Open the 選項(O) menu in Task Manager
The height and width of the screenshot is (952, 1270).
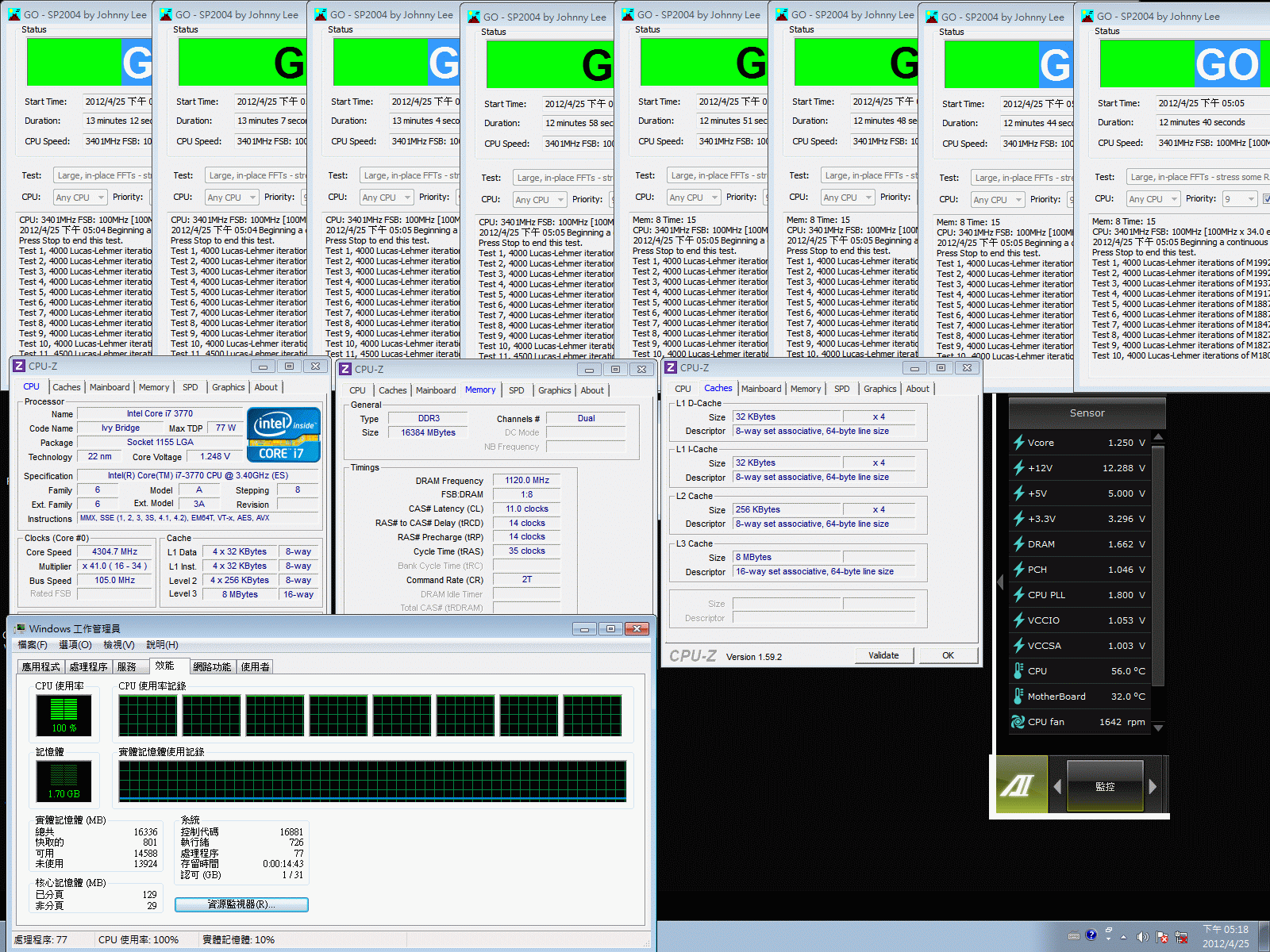tap(75, 645)
